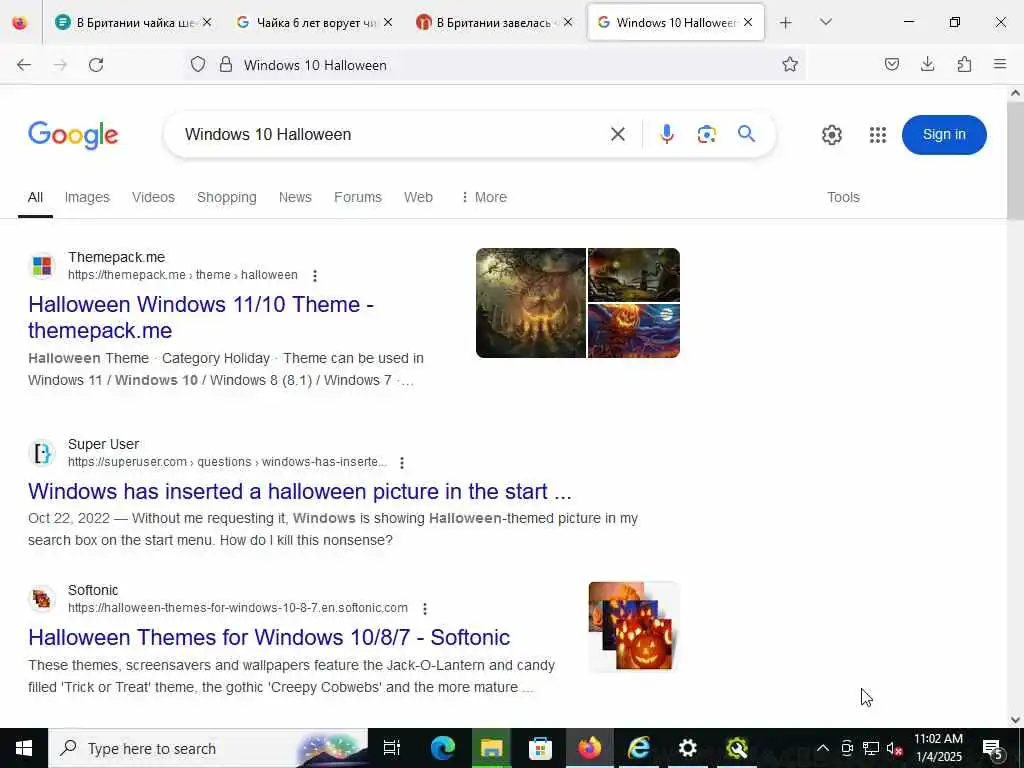Click the Super User site name
This screenshot has height=768, width=1024.
click(103, 444)
